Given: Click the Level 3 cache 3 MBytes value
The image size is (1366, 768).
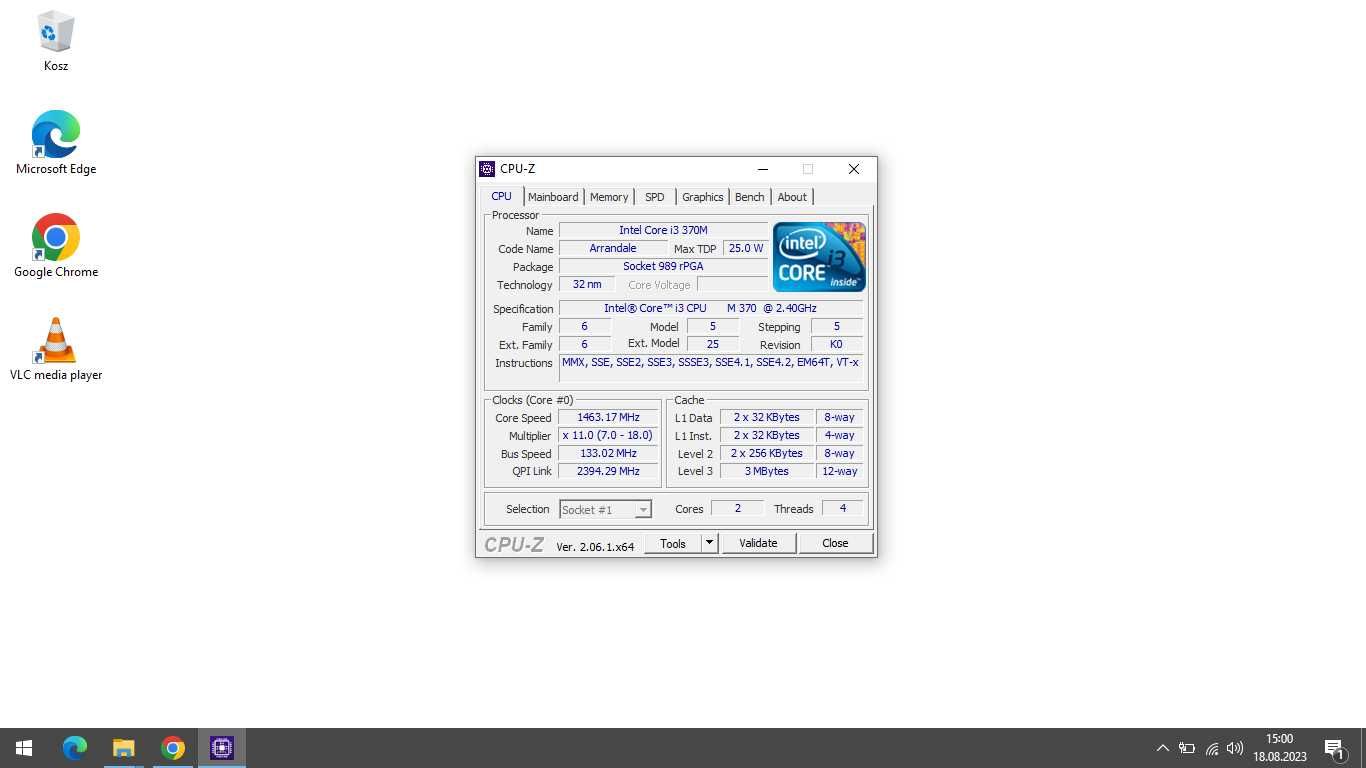Looking at the screenshot, I should click(x=766, y=471).
